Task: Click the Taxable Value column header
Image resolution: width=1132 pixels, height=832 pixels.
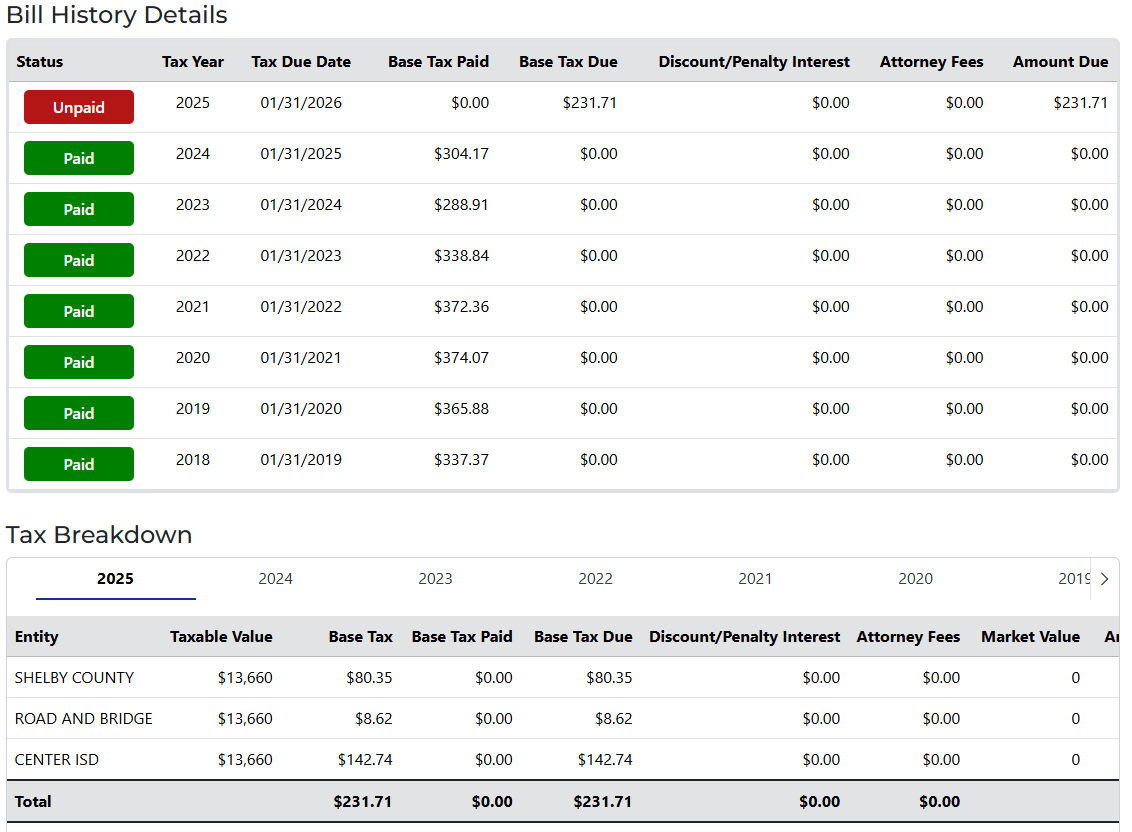Action: click(x=221, y=637)
